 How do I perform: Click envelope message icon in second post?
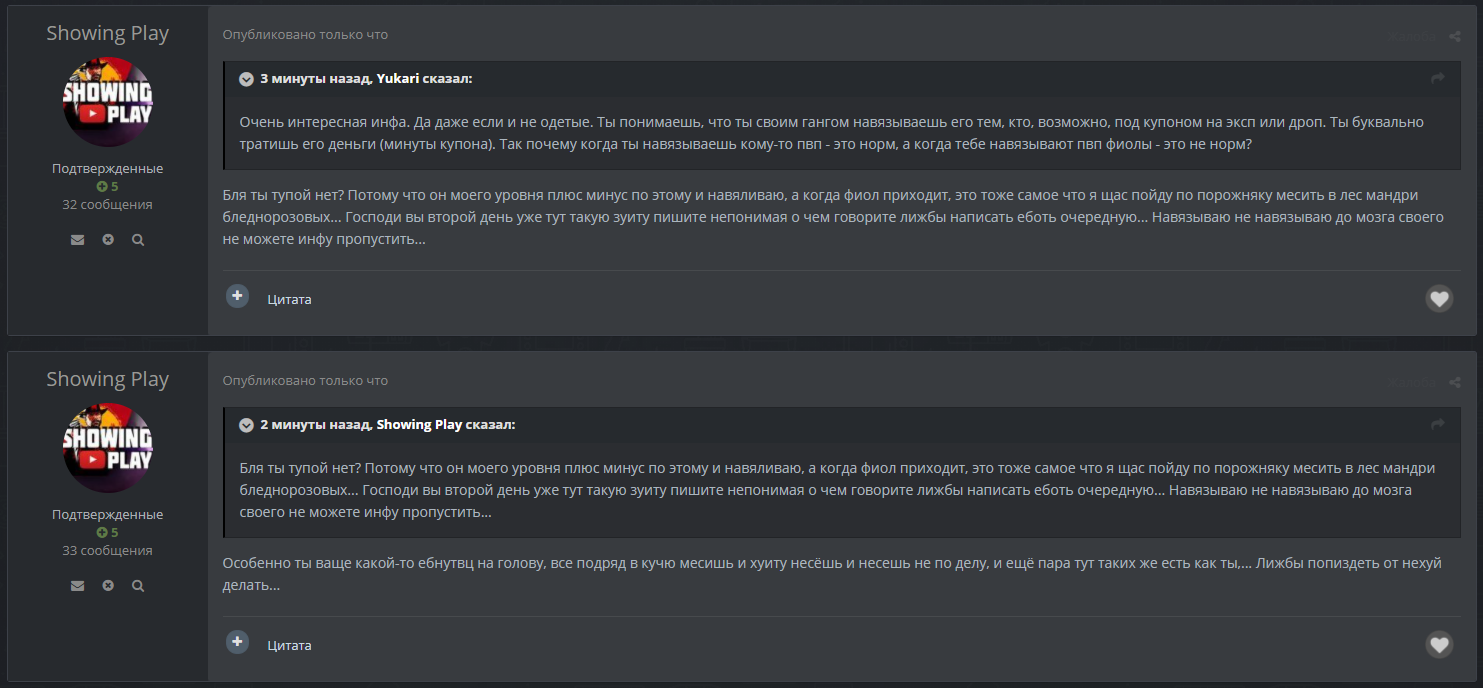click(x=77, y=586)
